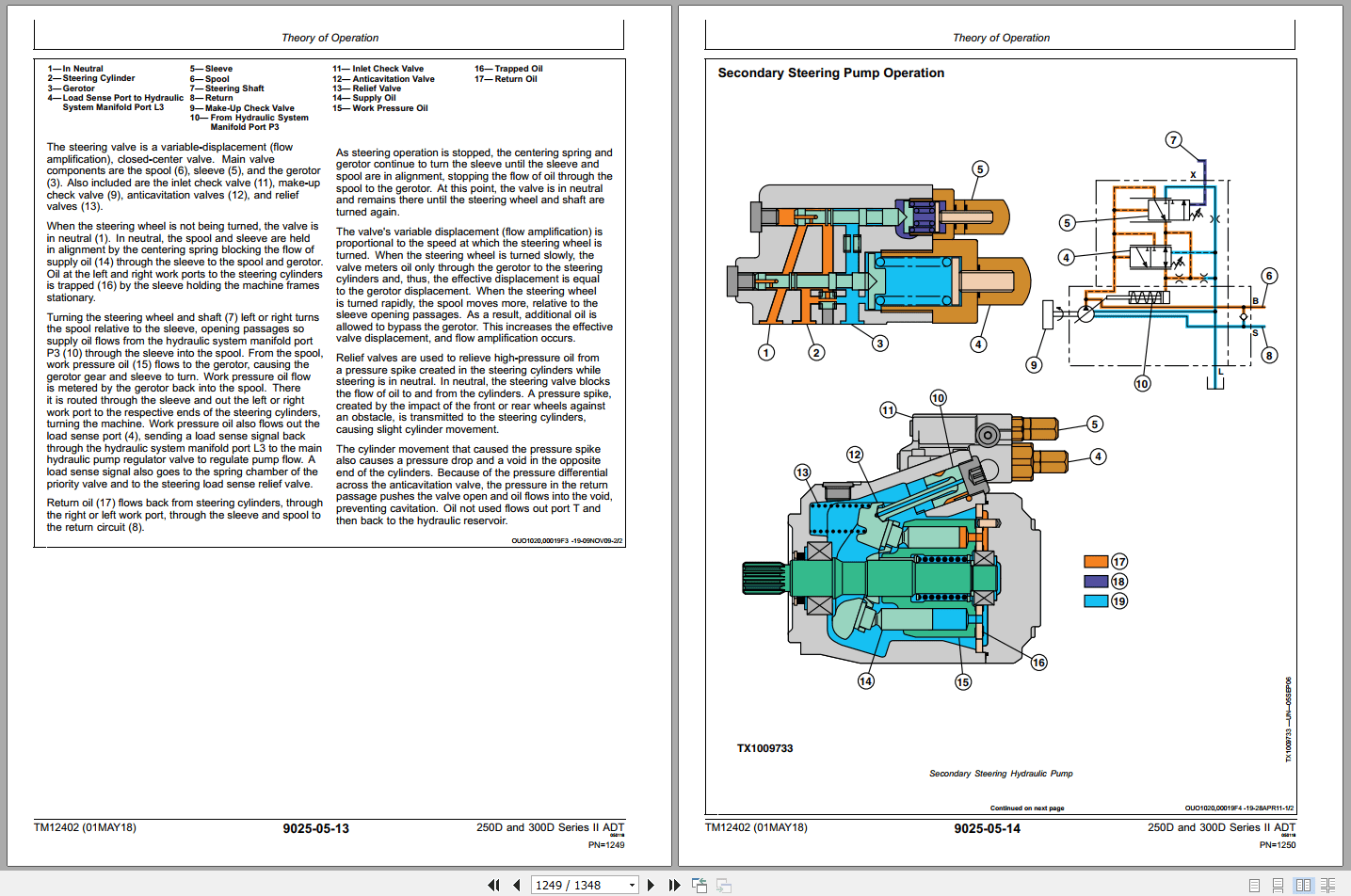Jump to the last page
1351x896 pixels.
pos(674,885)
